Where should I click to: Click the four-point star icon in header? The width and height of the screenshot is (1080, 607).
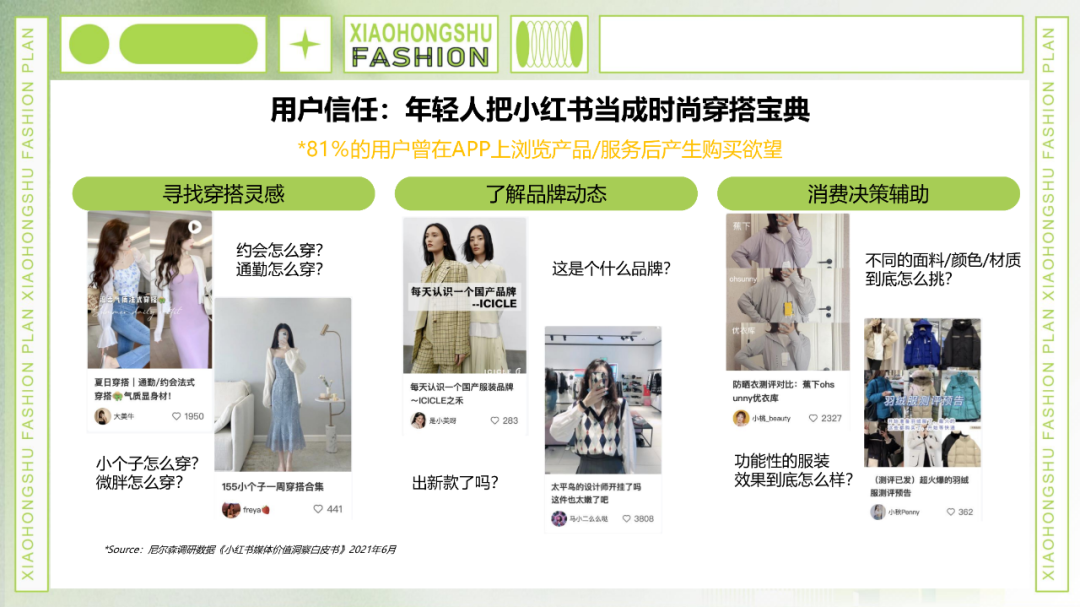tap(305, 45)
